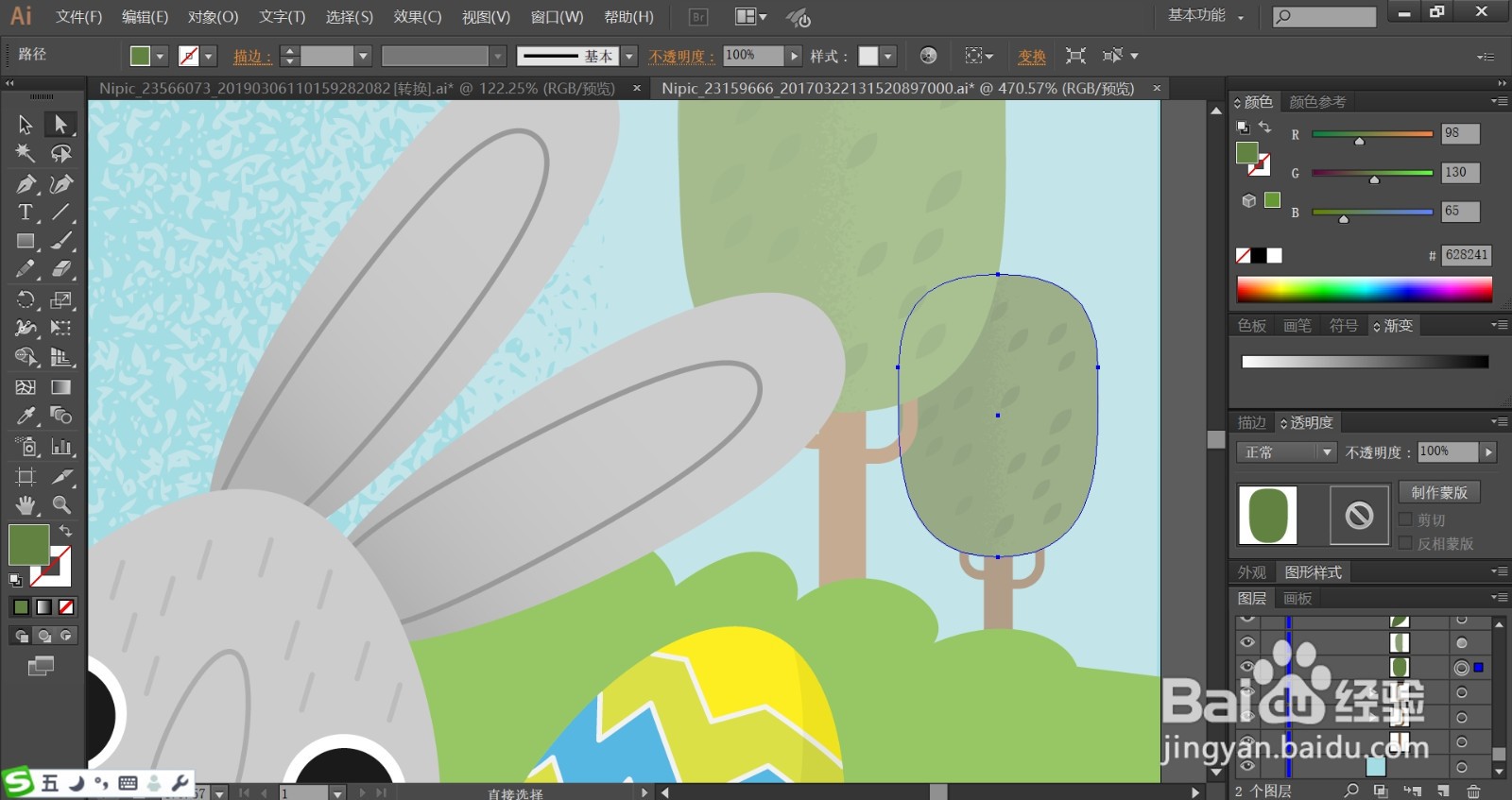Switch to the 色板 swatches tab

(1252, 326)
